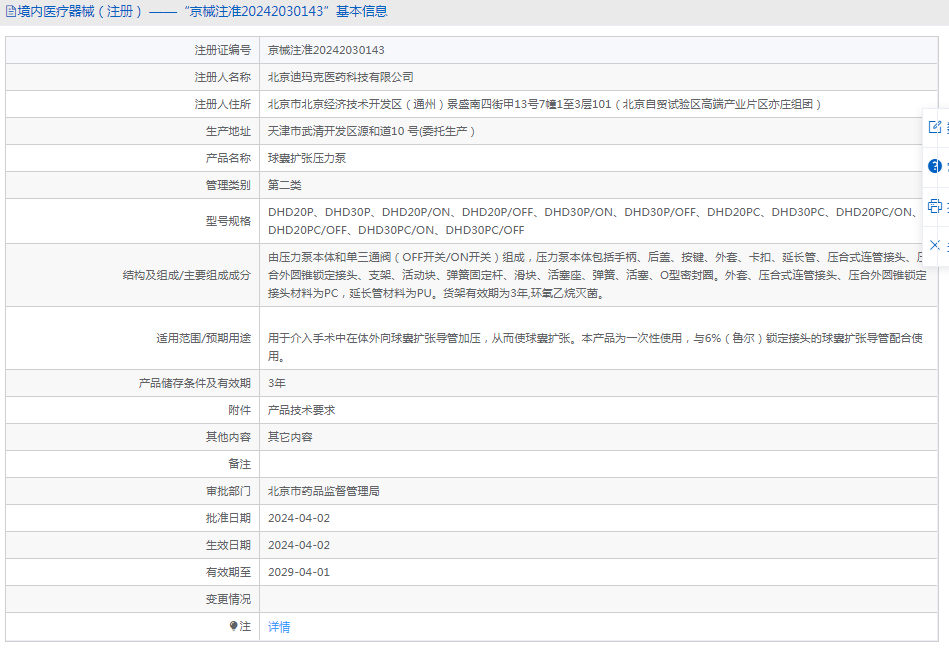Click the 生效日期 value 2024-04-02
The height and width of the screenshot is (651, 949).
pyautogui.click(x=299, y=545)
